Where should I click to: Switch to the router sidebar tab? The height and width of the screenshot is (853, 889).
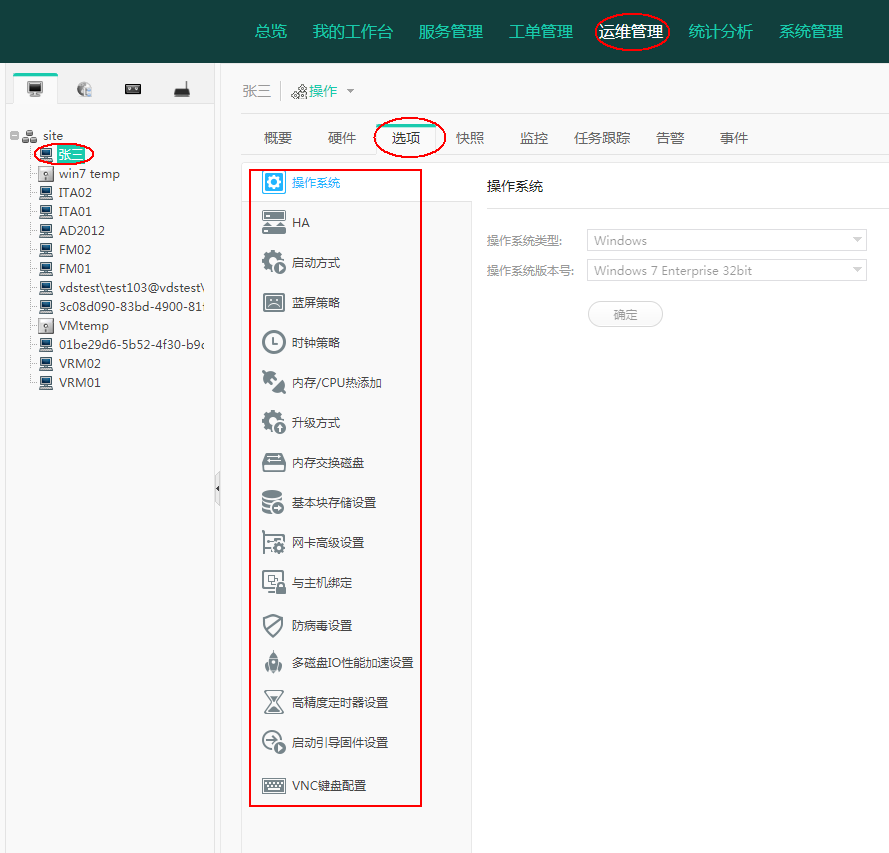click(182, 89)
